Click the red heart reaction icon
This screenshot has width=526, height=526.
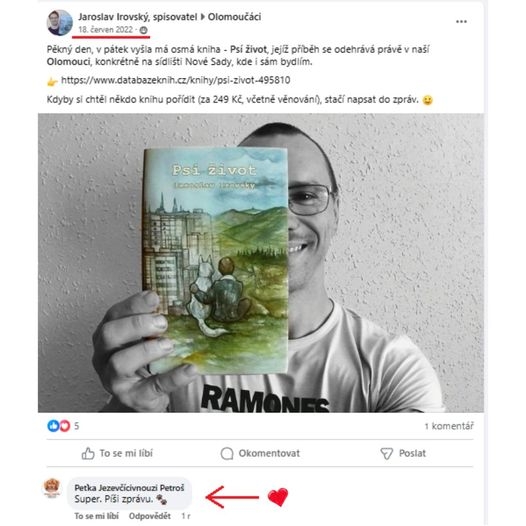pyautogui.click(x=64, y=426)
